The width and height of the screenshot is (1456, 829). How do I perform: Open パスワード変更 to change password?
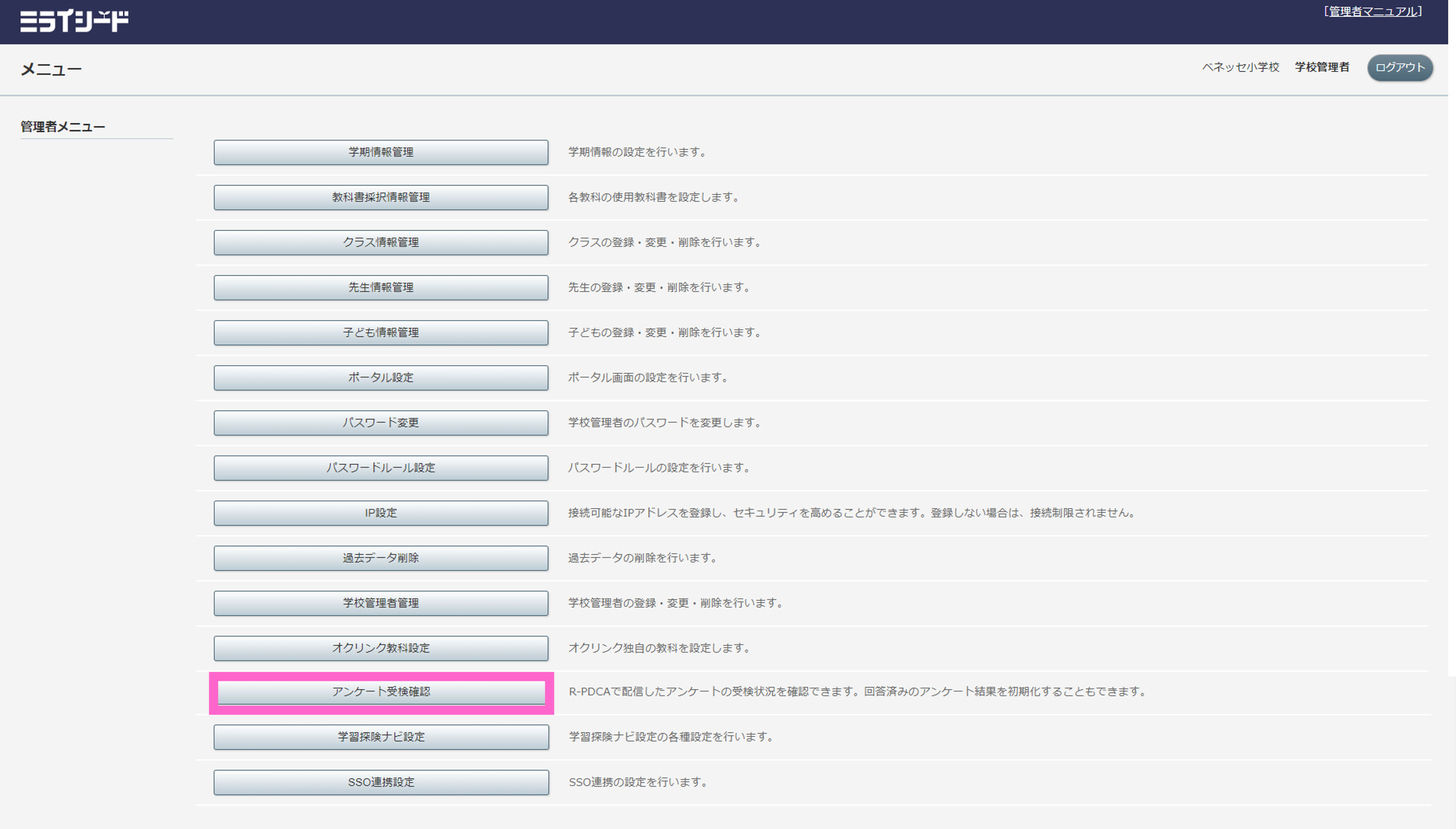380,422
